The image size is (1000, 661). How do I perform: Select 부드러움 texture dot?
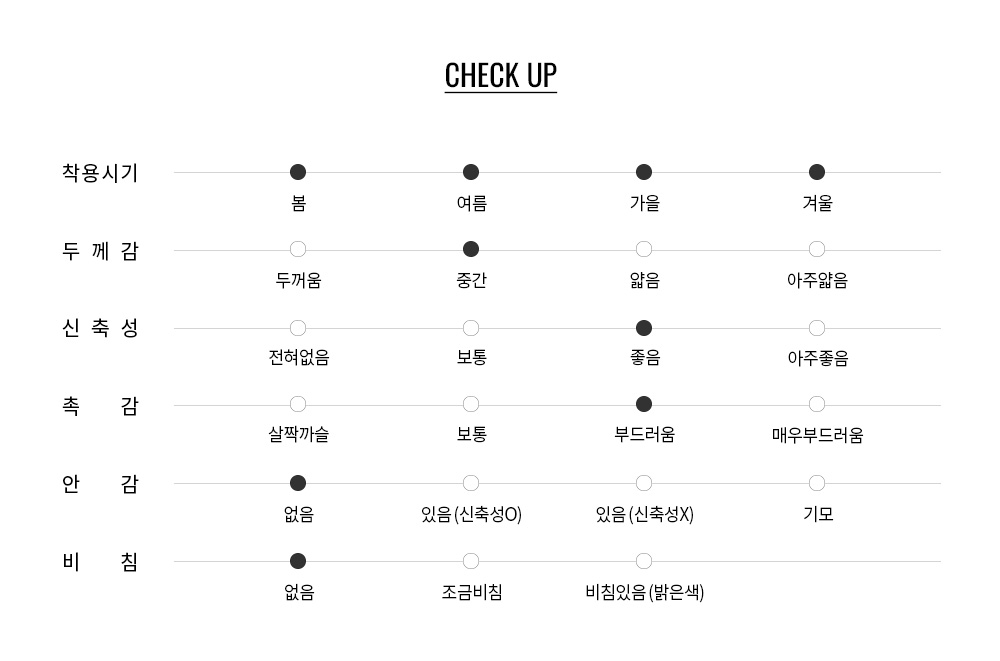644,404
